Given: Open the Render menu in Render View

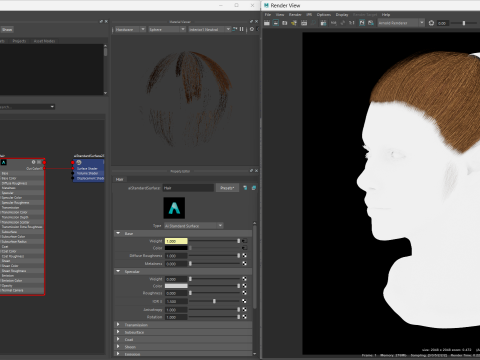Looking at the screenshot, I should click(295, 15).
